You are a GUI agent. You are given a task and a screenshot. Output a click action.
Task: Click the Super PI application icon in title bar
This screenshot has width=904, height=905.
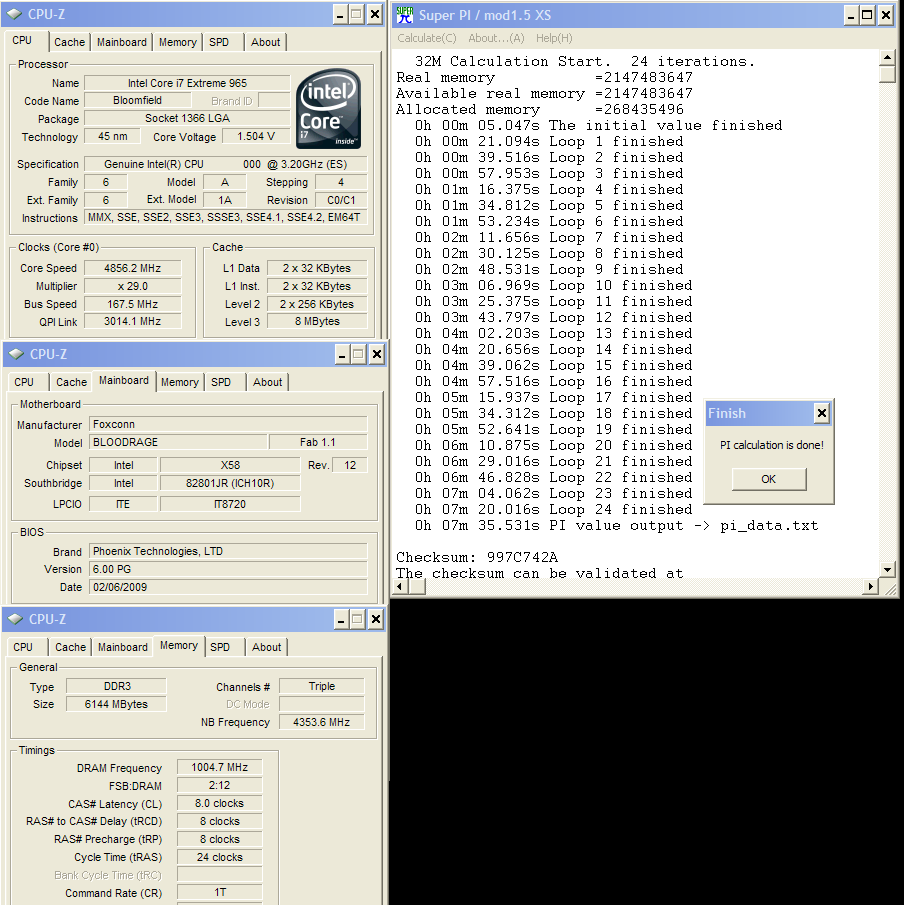405,15
